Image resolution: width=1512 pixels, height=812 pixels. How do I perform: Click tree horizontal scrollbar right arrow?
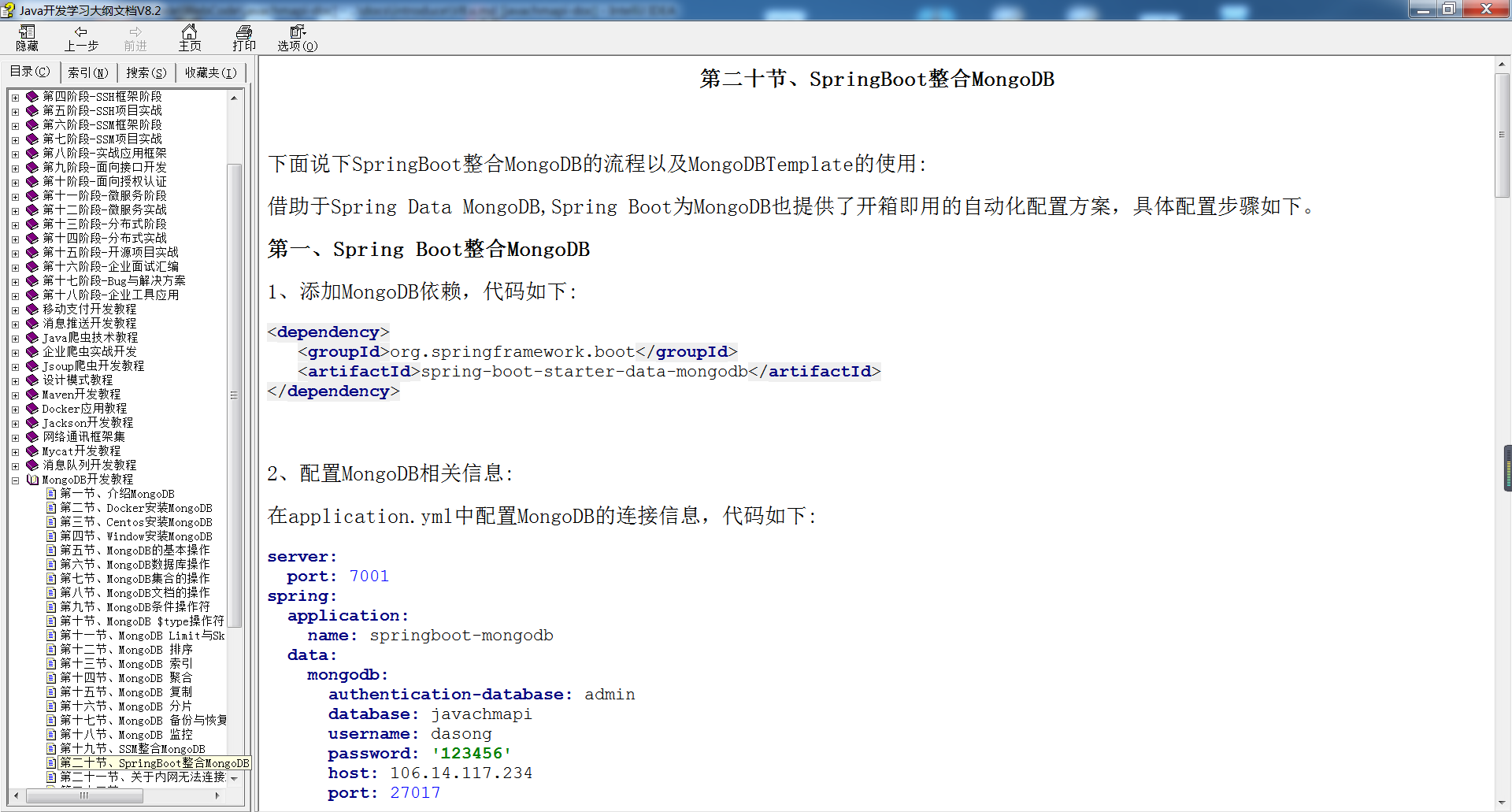(217, 795)
